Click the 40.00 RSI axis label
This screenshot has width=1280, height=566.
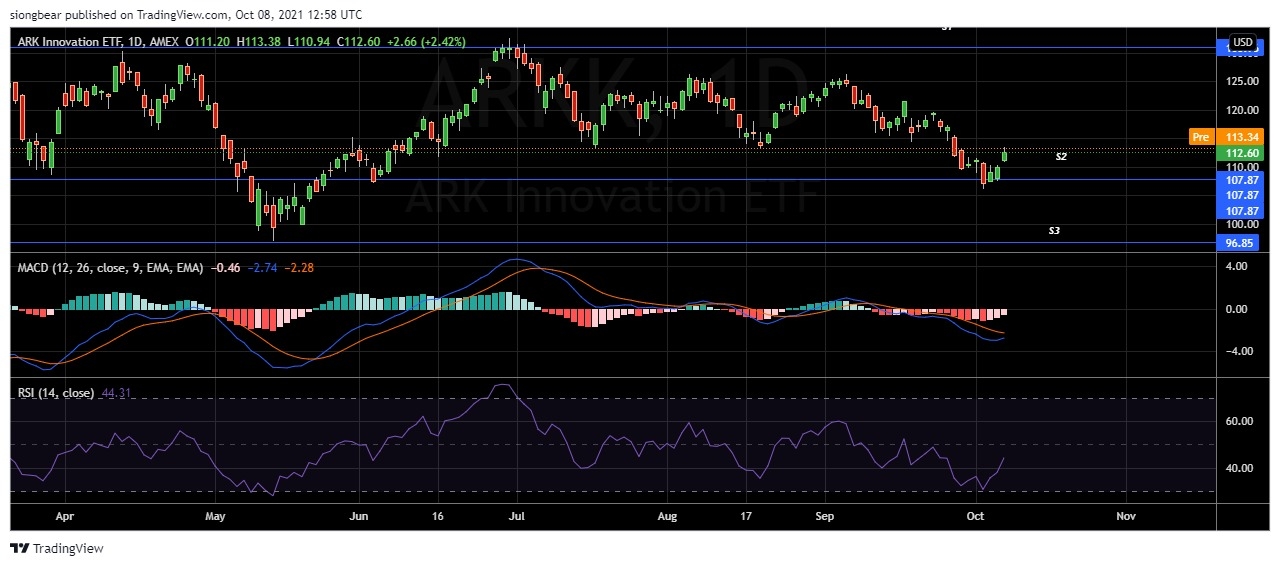pyautogui.click(x=1240, y=468)
